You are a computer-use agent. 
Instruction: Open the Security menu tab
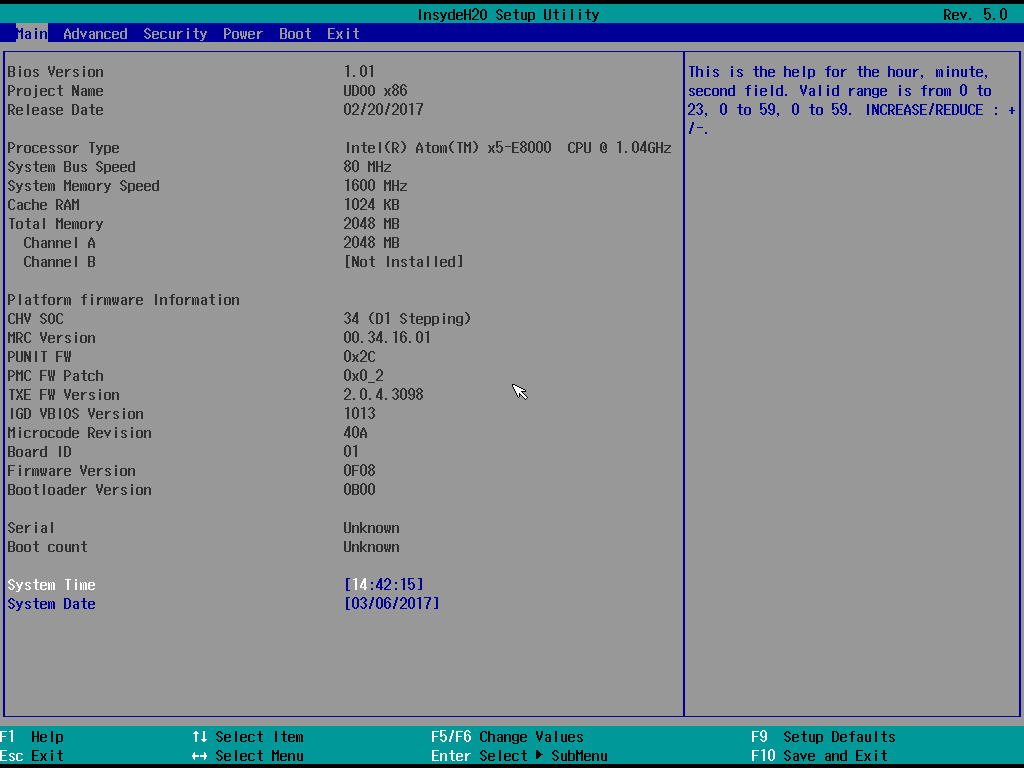tap(175, 33)
